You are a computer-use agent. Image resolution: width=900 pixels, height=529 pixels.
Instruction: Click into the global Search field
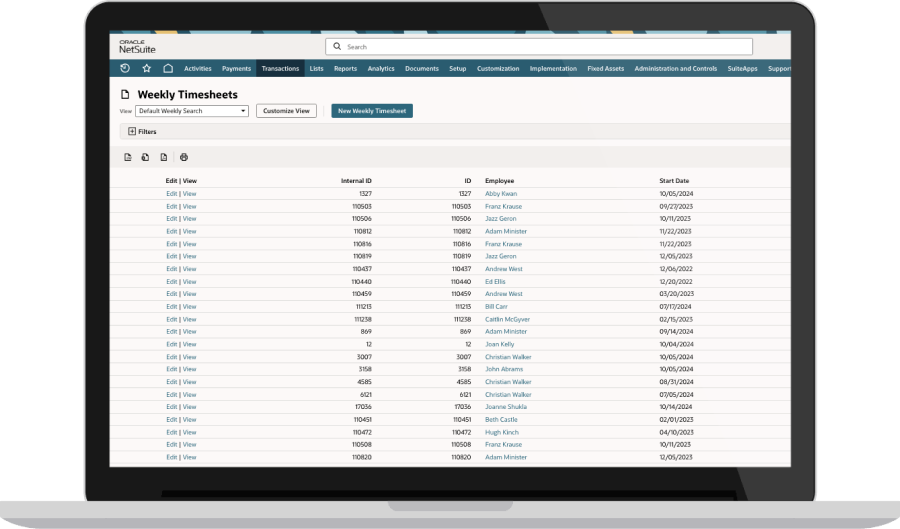pos(540,47)
